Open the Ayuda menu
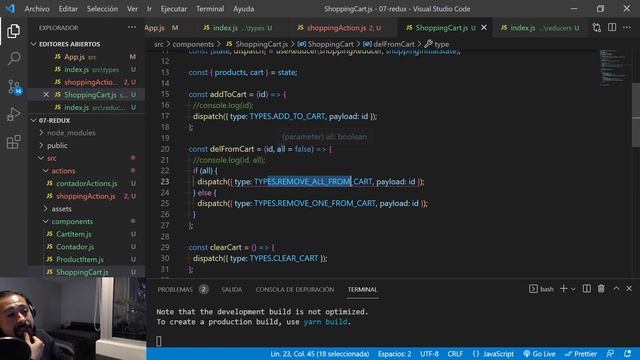 pyautogui.click(x=243, y=9)
